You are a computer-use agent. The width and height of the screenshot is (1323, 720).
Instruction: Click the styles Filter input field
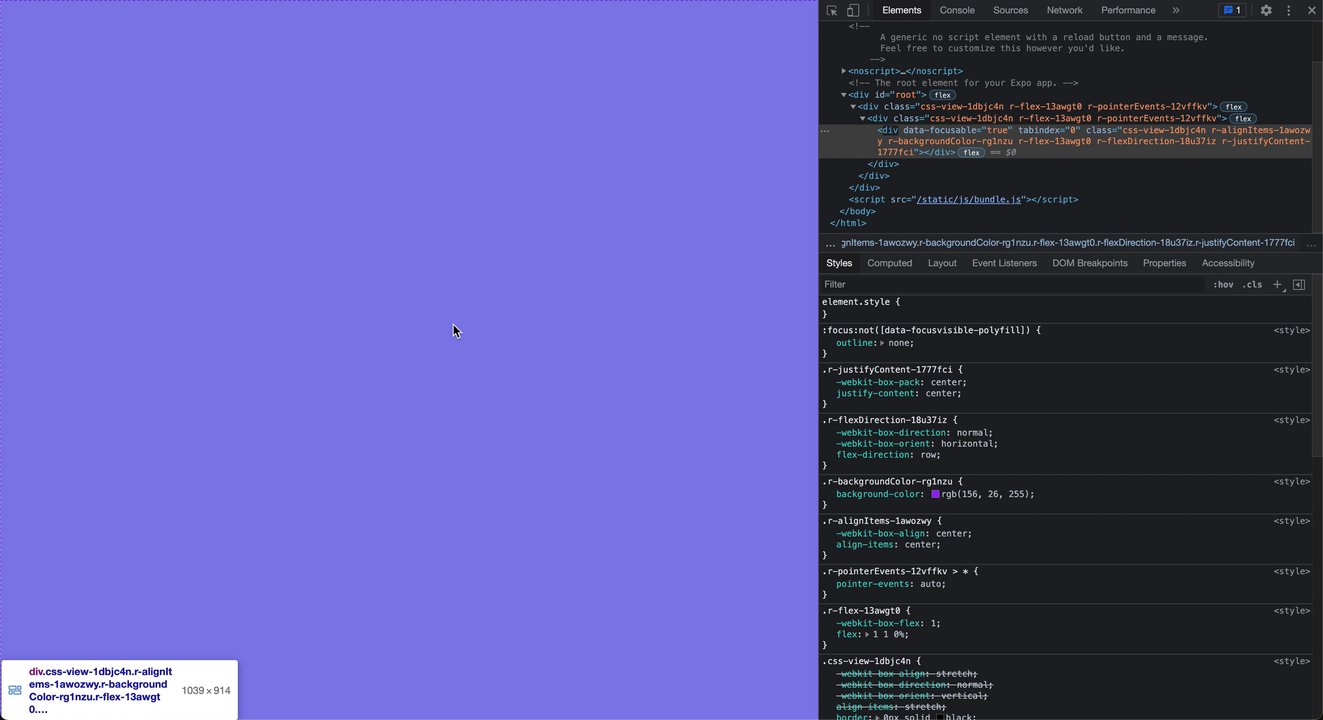1012,285
